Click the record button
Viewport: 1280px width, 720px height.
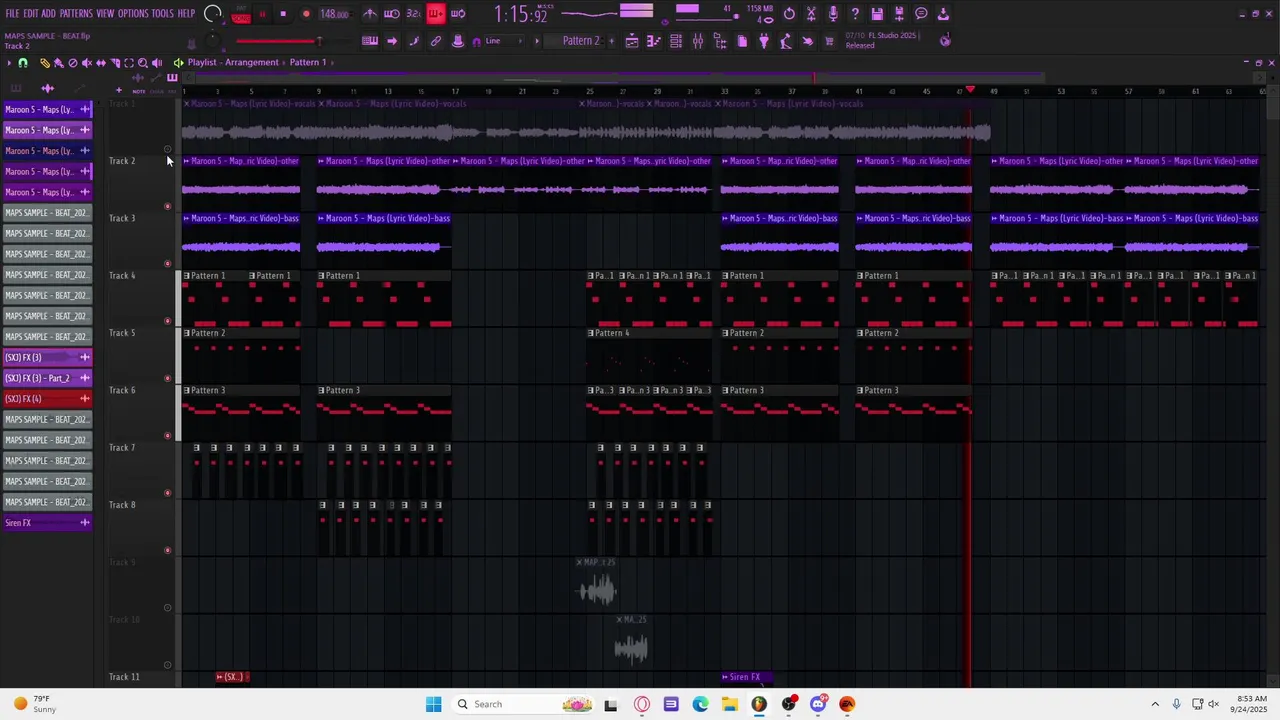(x=306, y=14)
